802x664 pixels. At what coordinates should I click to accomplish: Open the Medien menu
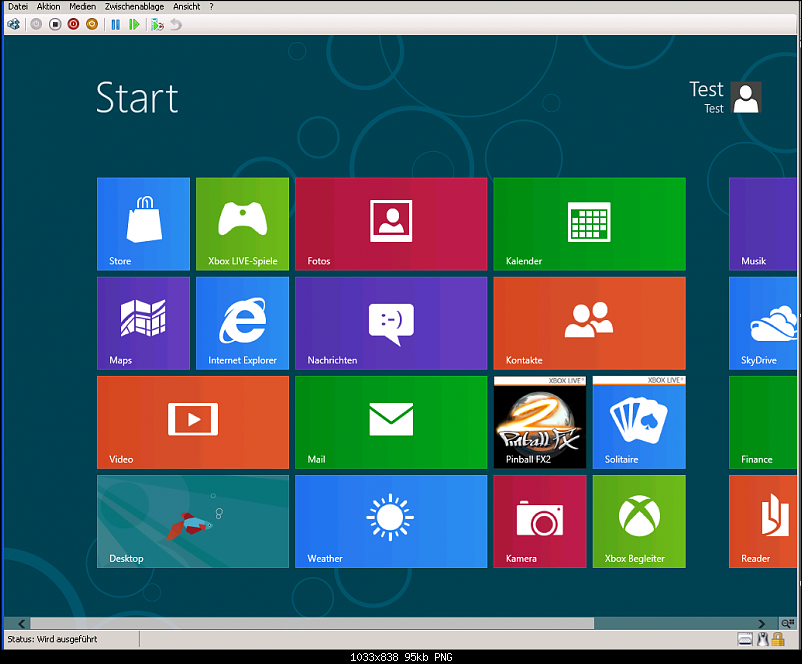point(82,7)
